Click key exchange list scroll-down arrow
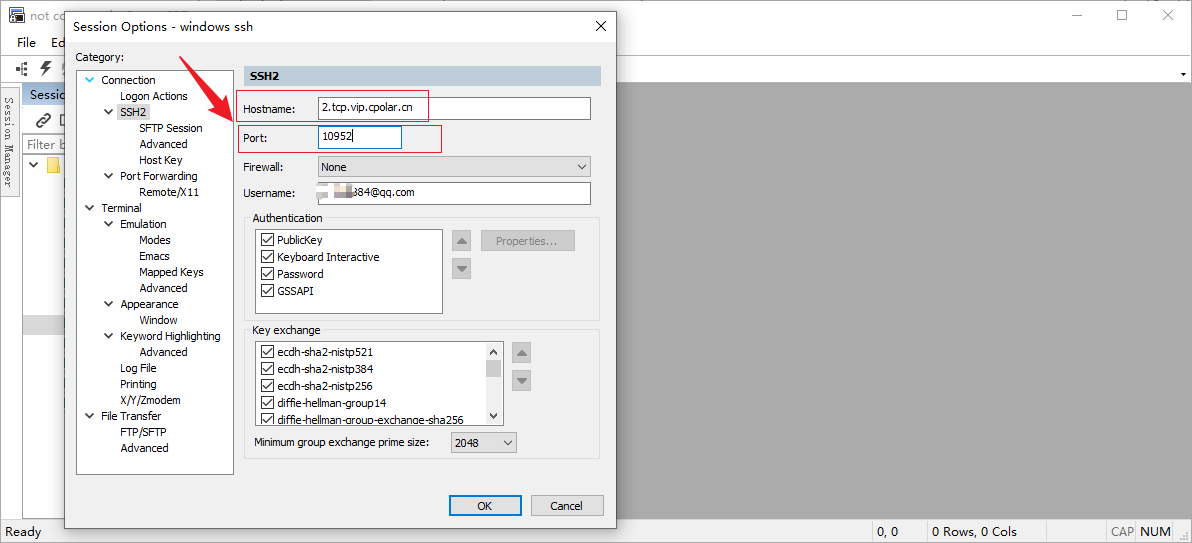 (493, 415)
